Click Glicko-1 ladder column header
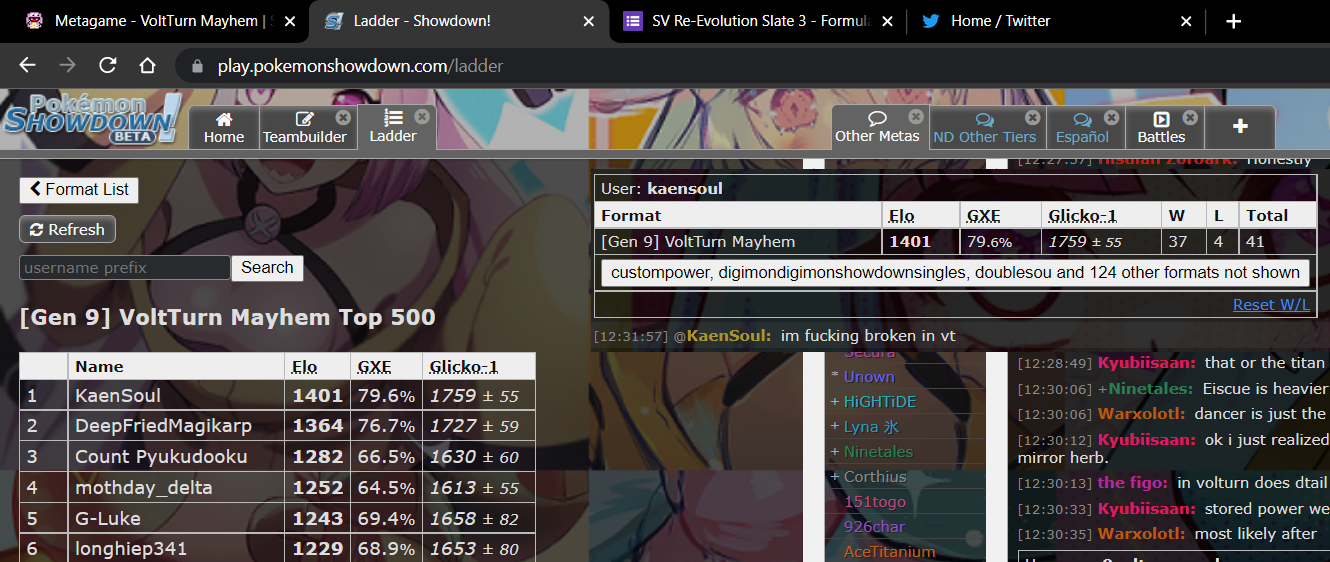This screenshot has height=562, width=1330. click(x=463, y=367)
